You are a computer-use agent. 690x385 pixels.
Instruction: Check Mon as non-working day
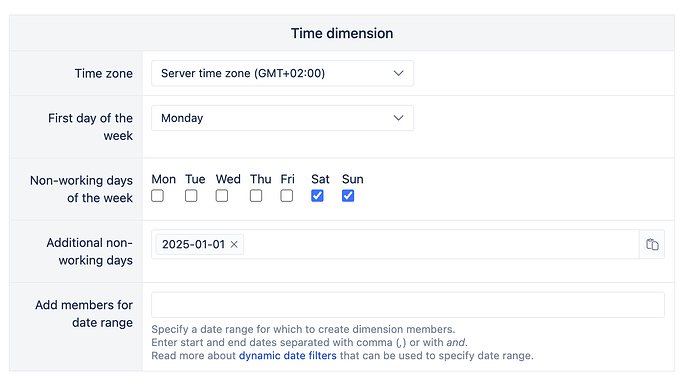click(x=158, y=195)
